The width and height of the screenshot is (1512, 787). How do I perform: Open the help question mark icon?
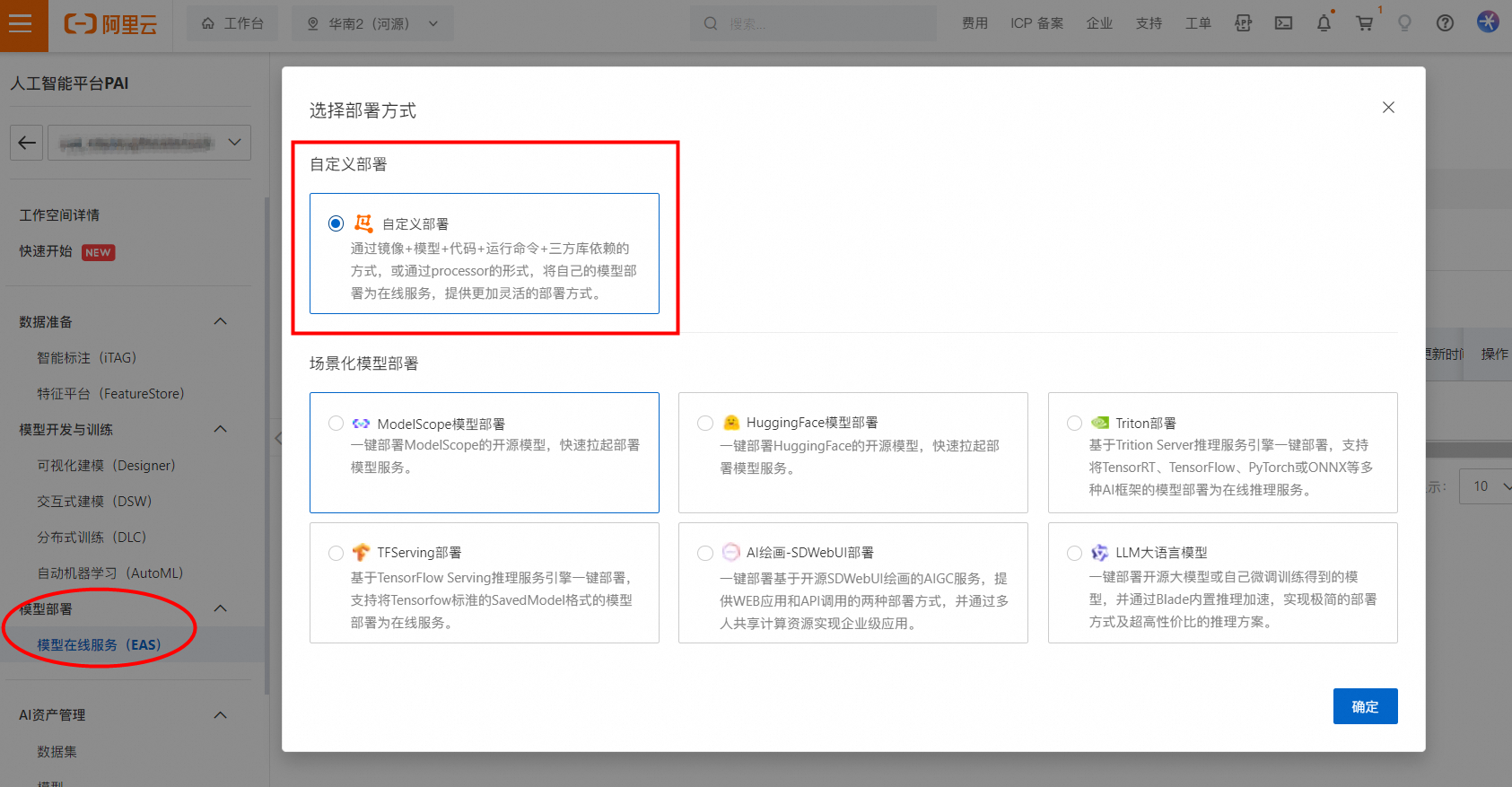pos(1445,23)
